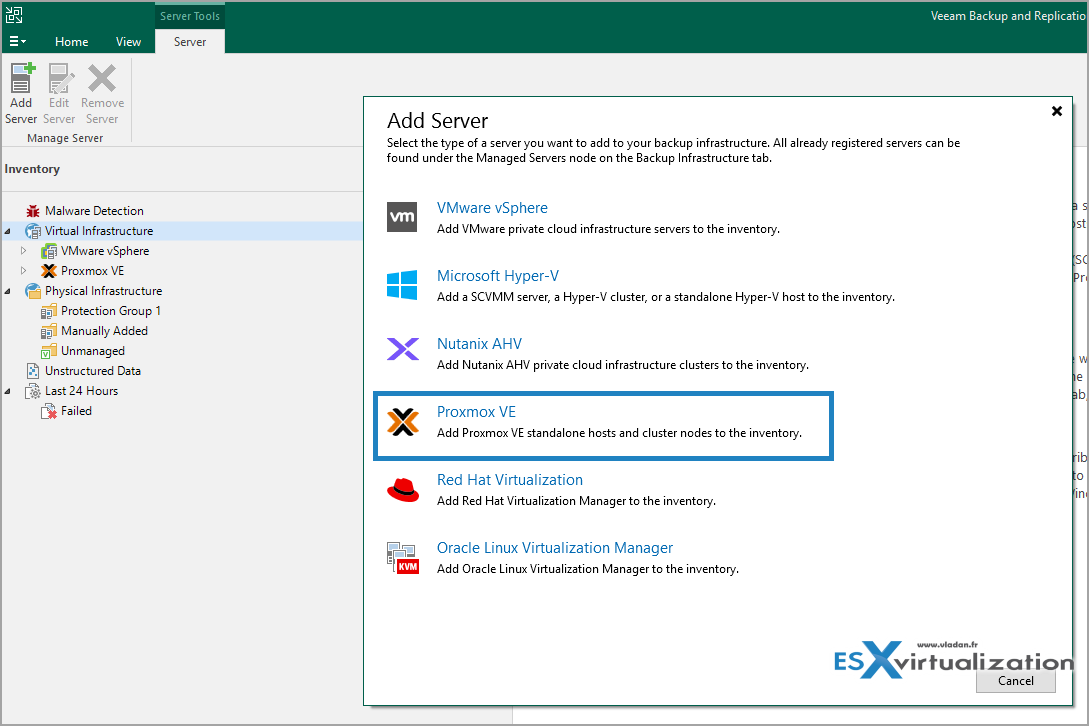Choose the Nutanix AHV server type link
Image resolution: width=1089 pixels, height=726 pixels.
click(479, 344)
